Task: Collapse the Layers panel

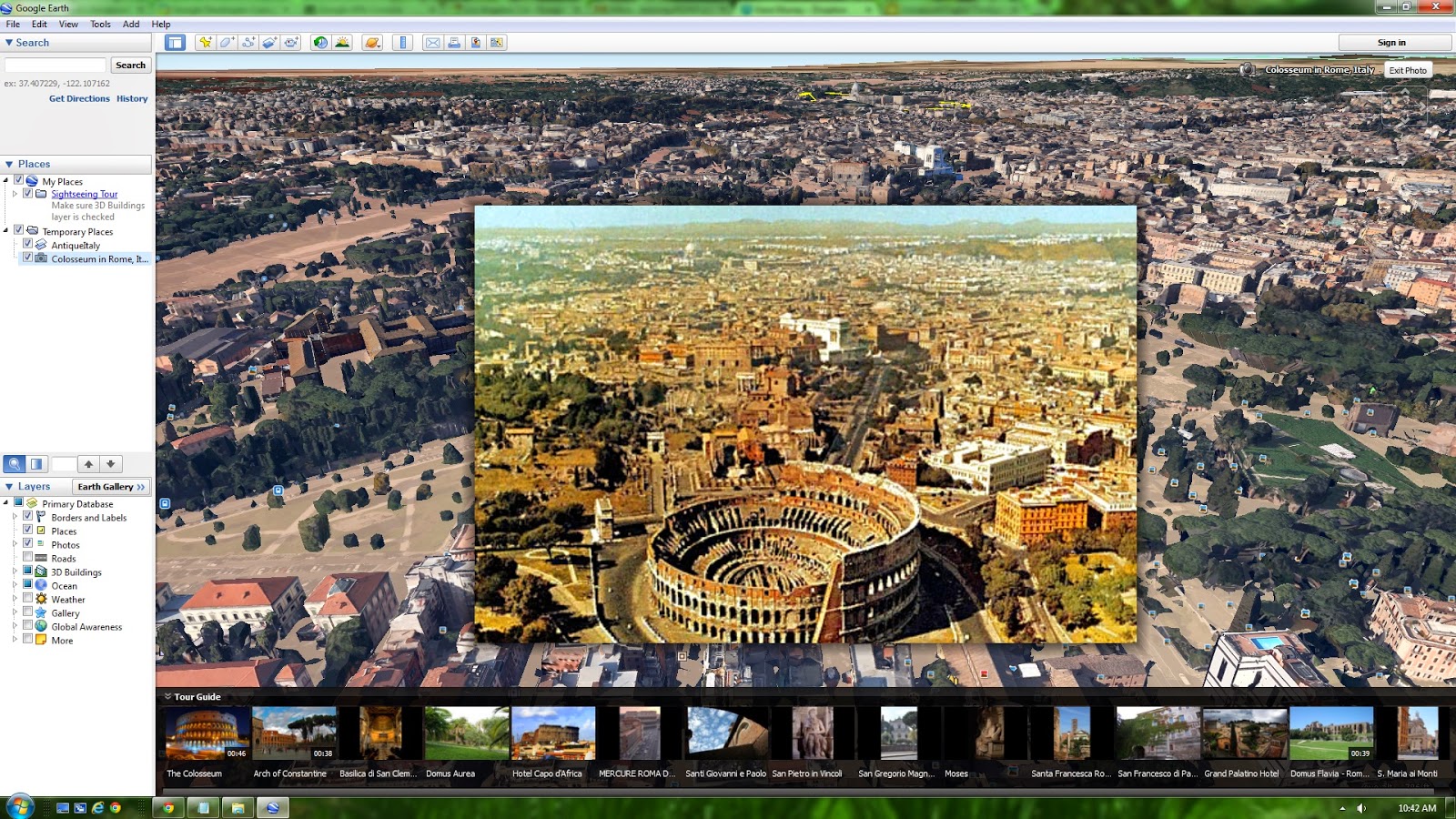Action: pos(7,486)
